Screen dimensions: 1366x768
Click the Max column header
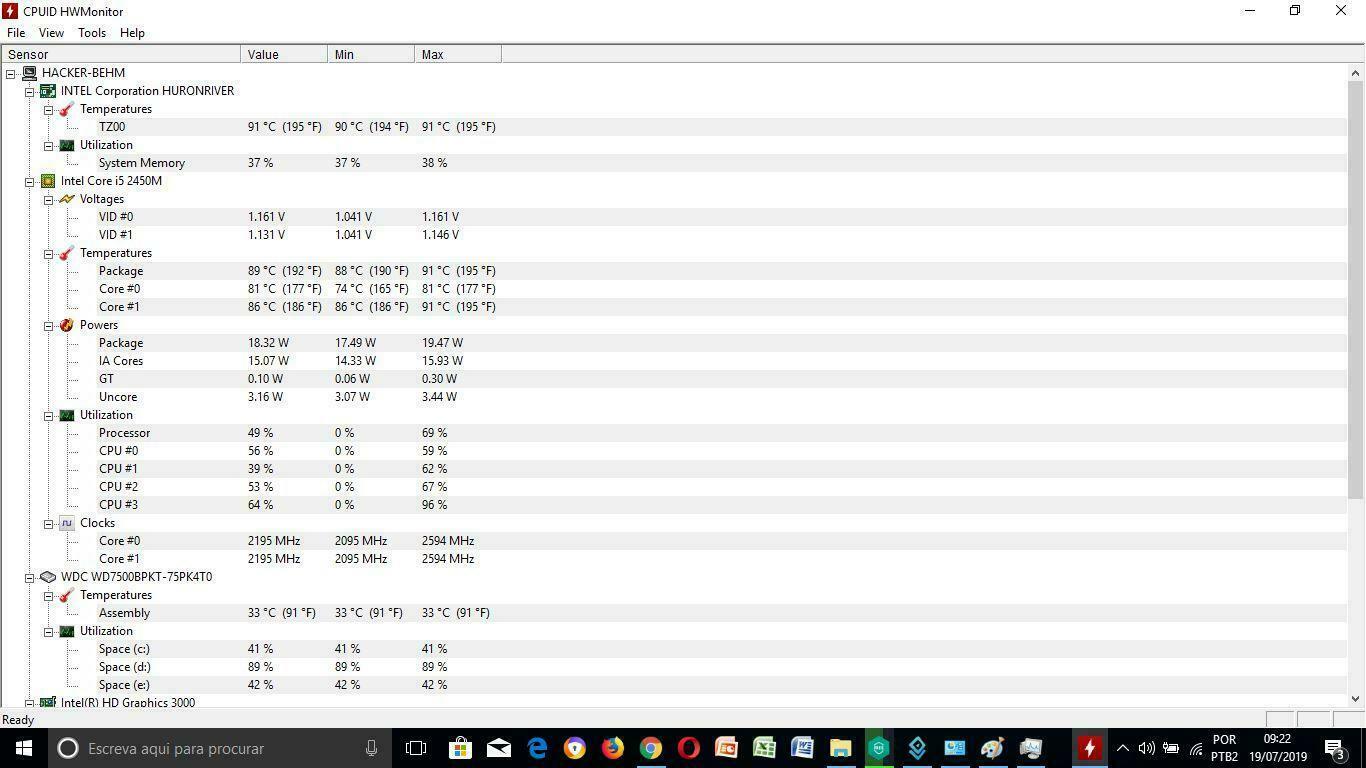click(x=458, y=54)
